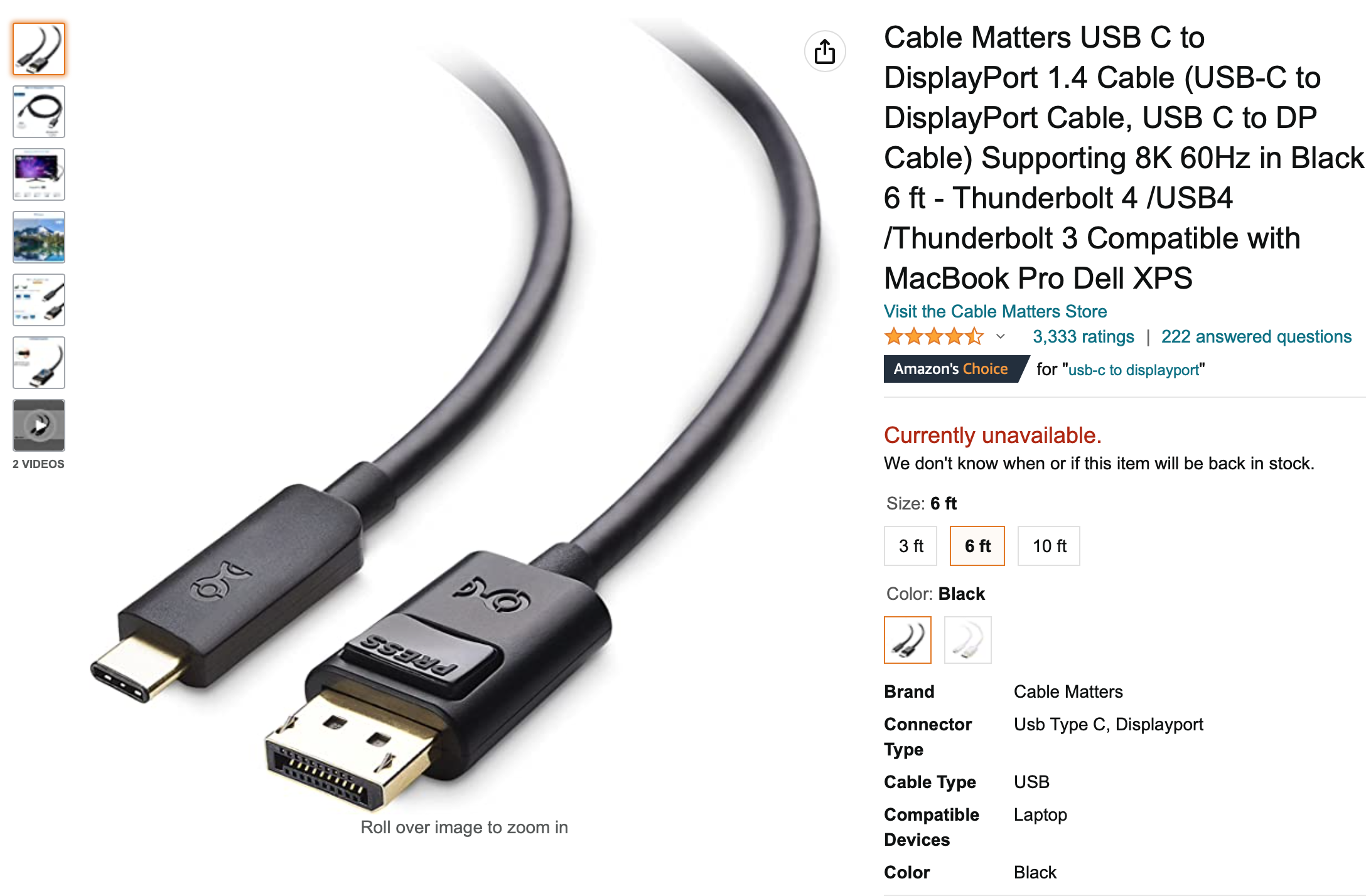The width and height of the screenshot is (1366, 896).
Task: Select the white cable color swatch
Action: coord(968,640)
